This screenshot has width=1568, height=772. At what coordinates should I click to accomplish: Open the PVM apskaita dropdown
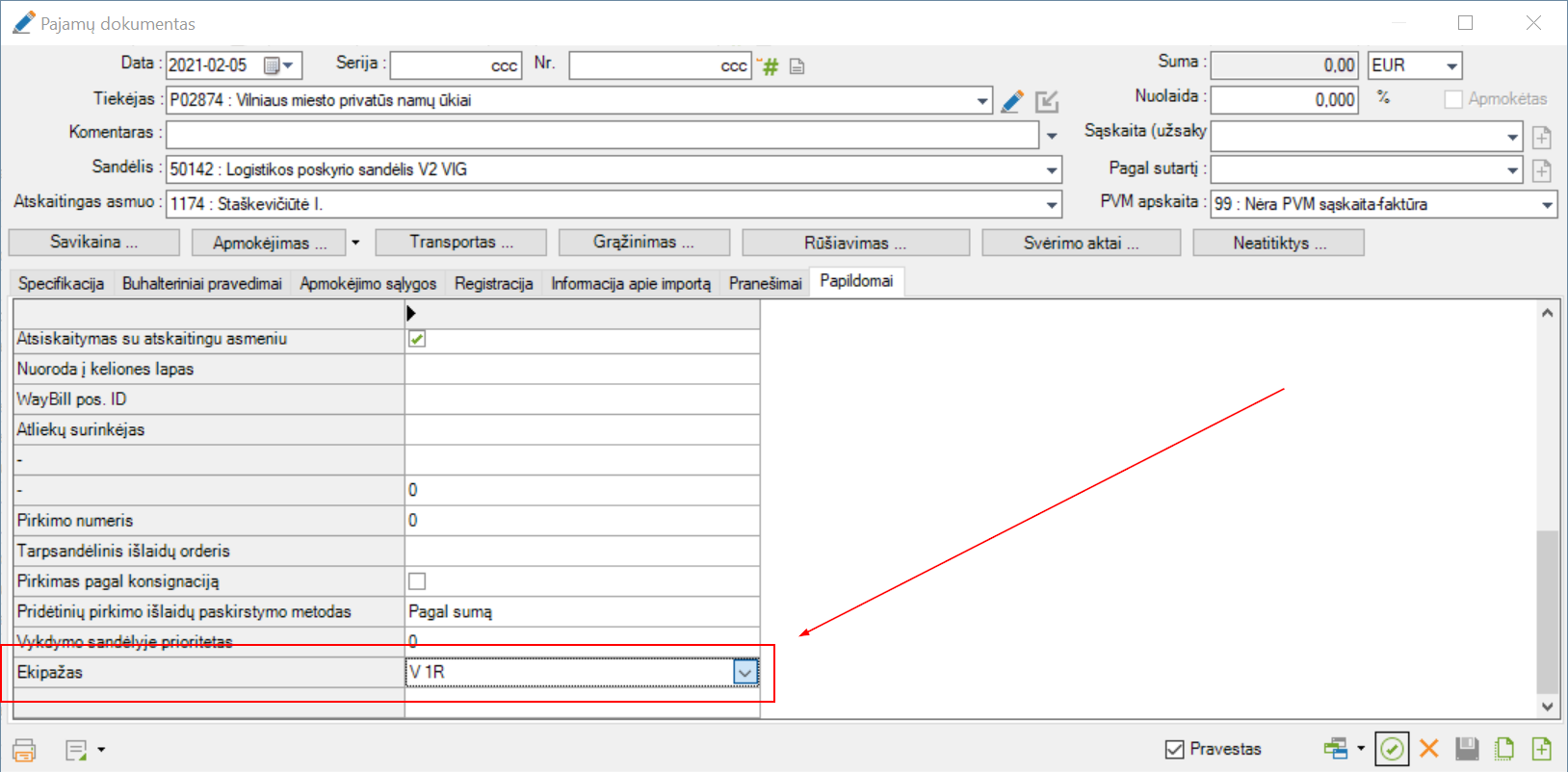(x=1547, y=205)
